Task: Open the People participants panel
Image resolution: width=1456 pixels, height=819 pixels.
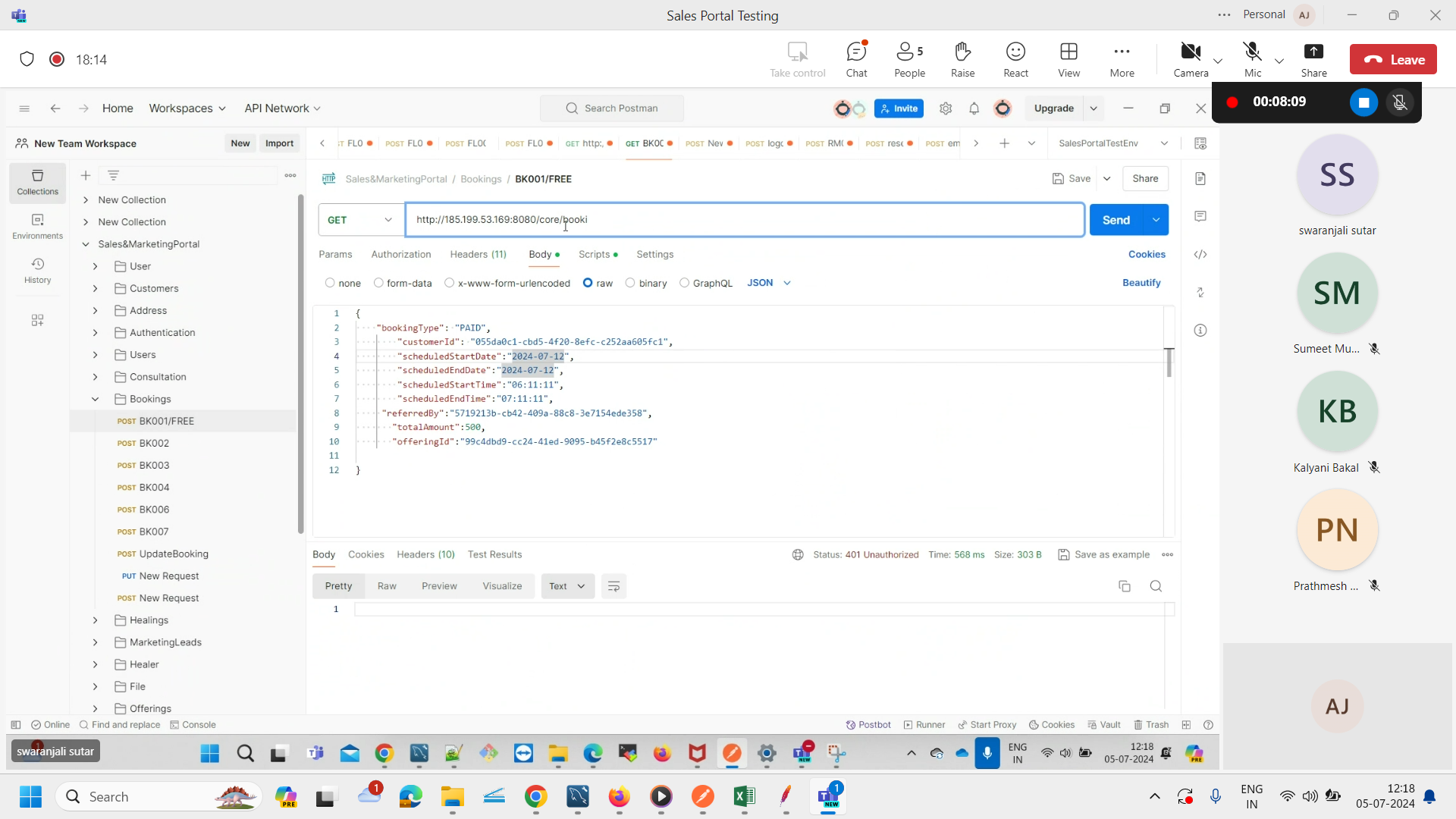Action: [x=909, y=59]
